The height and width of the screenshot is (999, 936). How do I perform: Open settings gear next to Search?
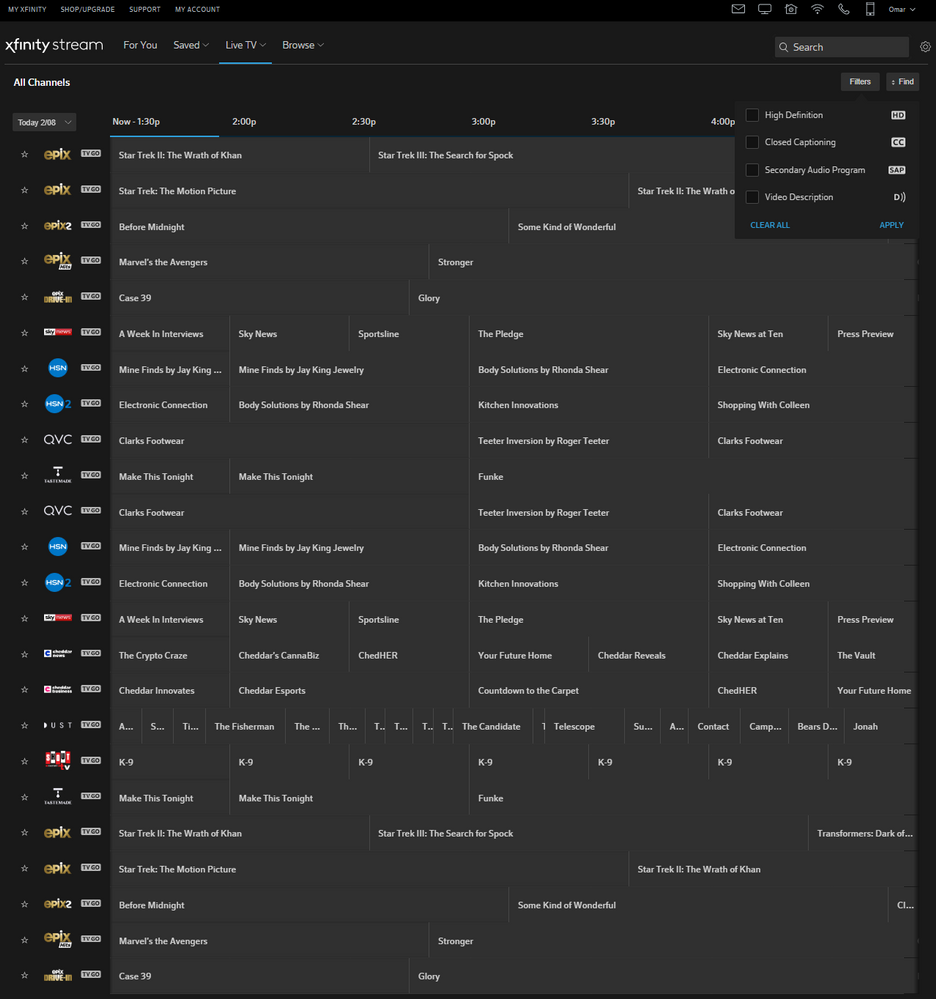point(925,47)
